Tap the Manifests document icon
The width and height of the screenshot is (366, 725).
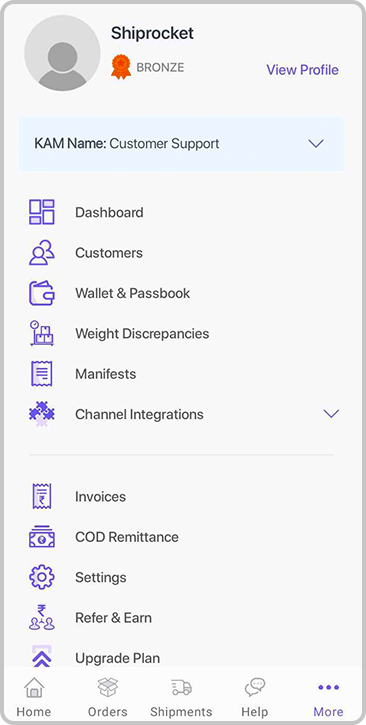click(x=42, y=374)
